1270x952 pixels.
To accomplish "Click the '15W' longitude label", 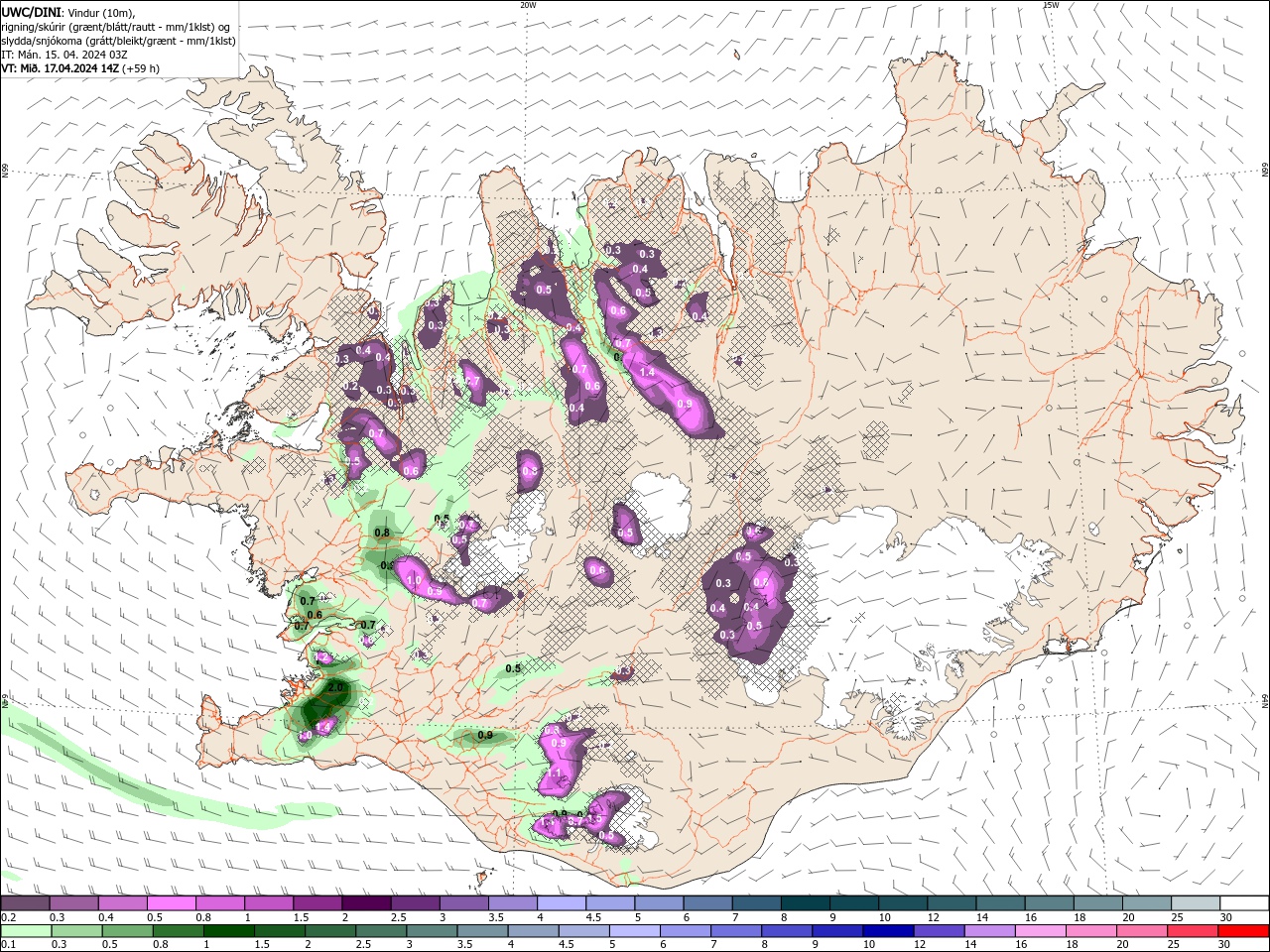I will pos(1051,5).
